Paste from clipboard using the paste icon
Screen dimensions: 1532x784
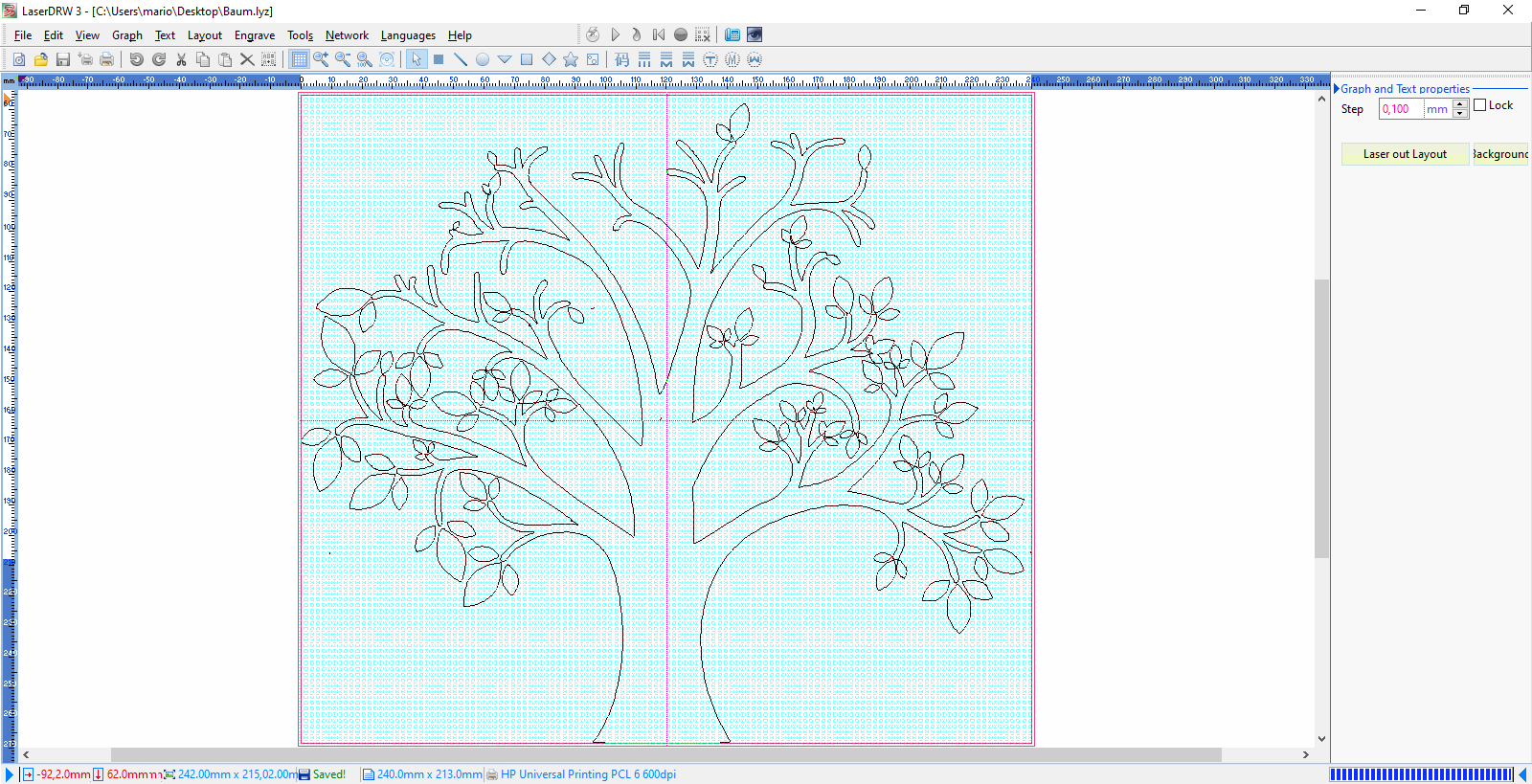225,59
